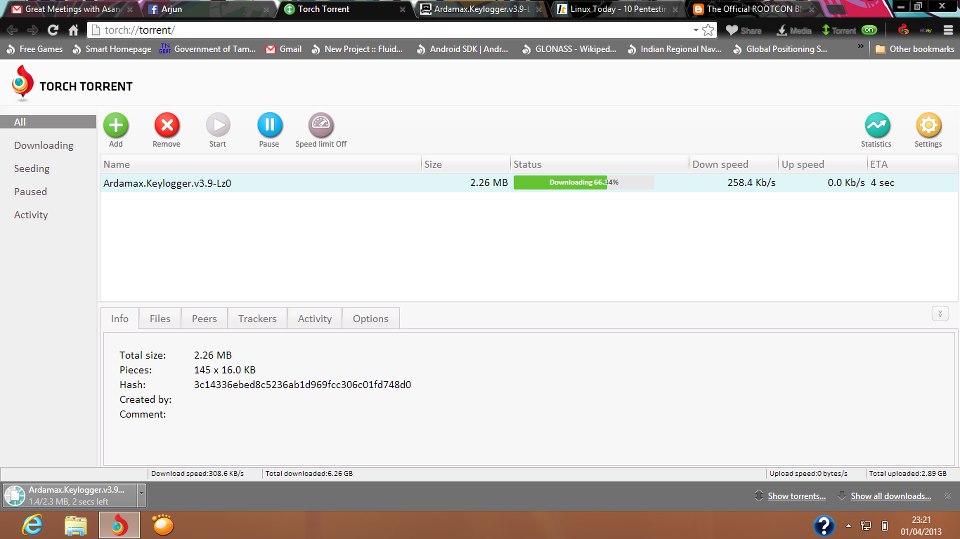Screen dimensions: 960x539
Task: Go back with browser back arrow
Action: point(12,30)
